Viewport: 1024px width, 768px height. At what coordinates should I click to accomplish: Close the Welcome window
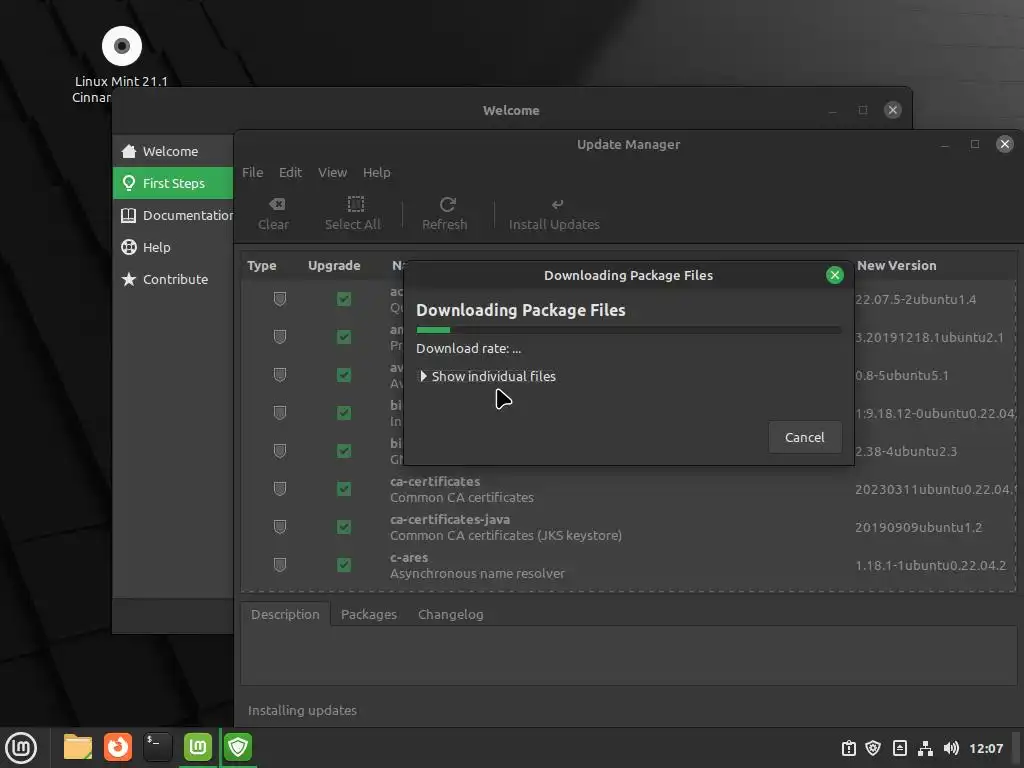892,110
